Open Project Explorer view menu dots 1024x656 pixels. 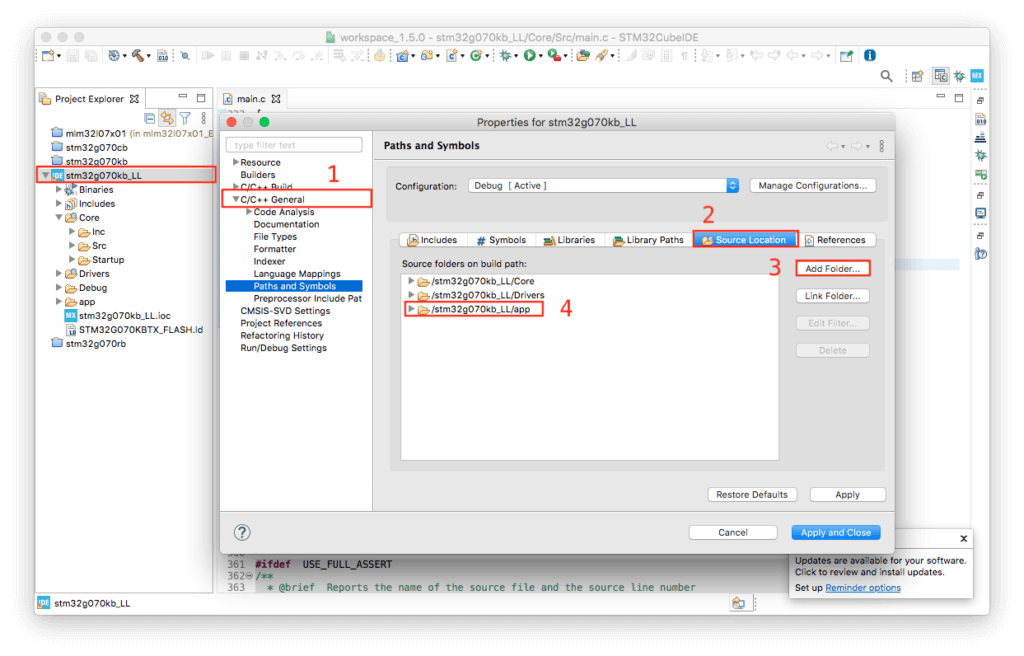(204, 118)
